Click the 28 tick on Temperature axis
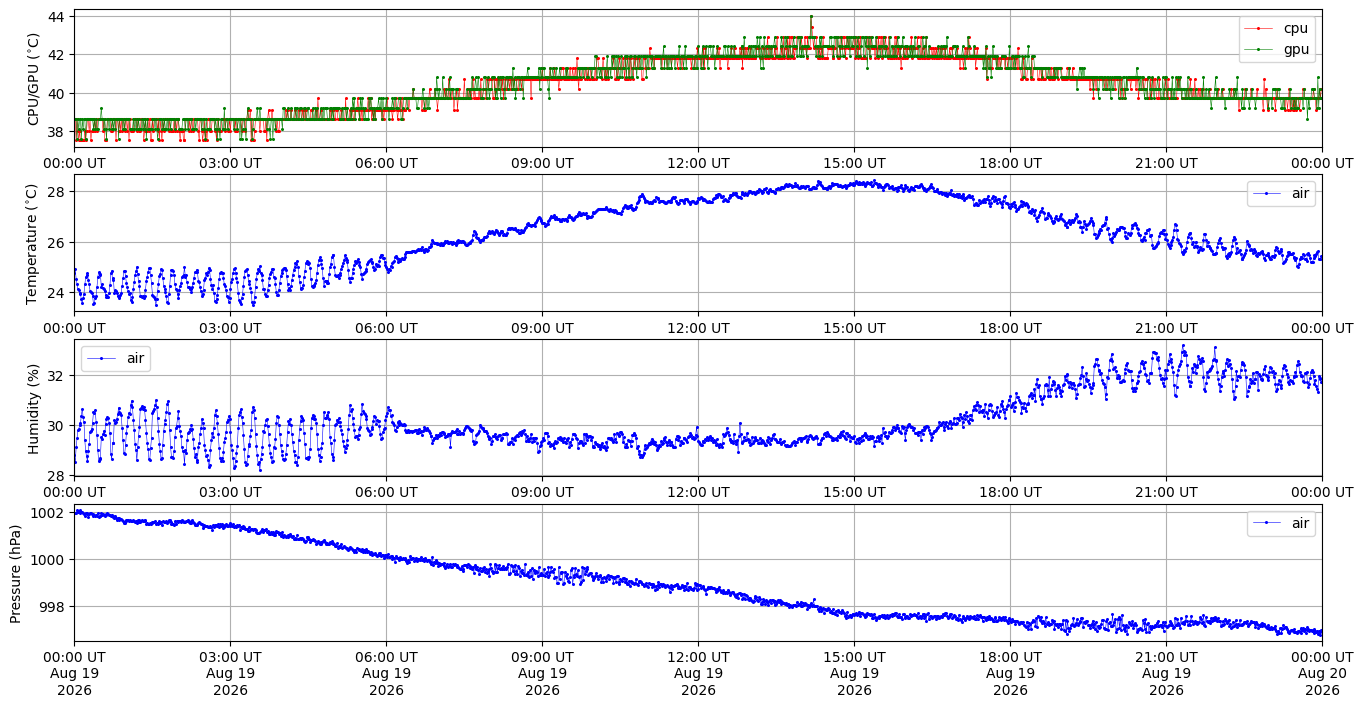 57,192
